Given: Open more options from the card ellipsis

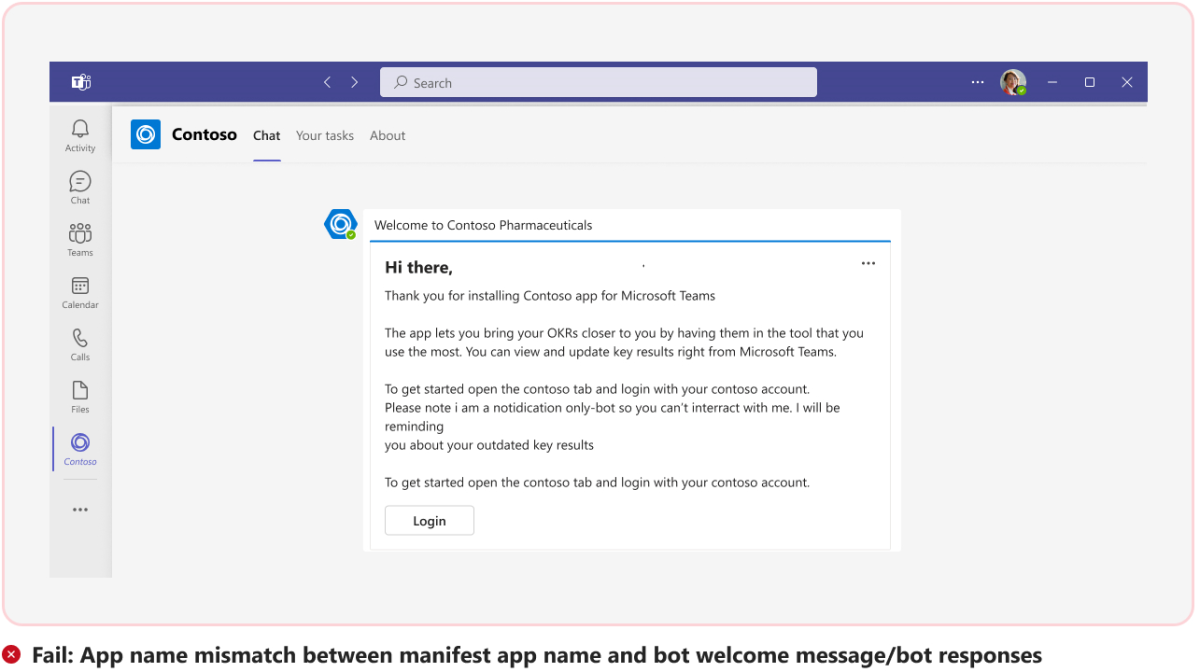Looking at the screenshot, I should [x=867, y=263].
